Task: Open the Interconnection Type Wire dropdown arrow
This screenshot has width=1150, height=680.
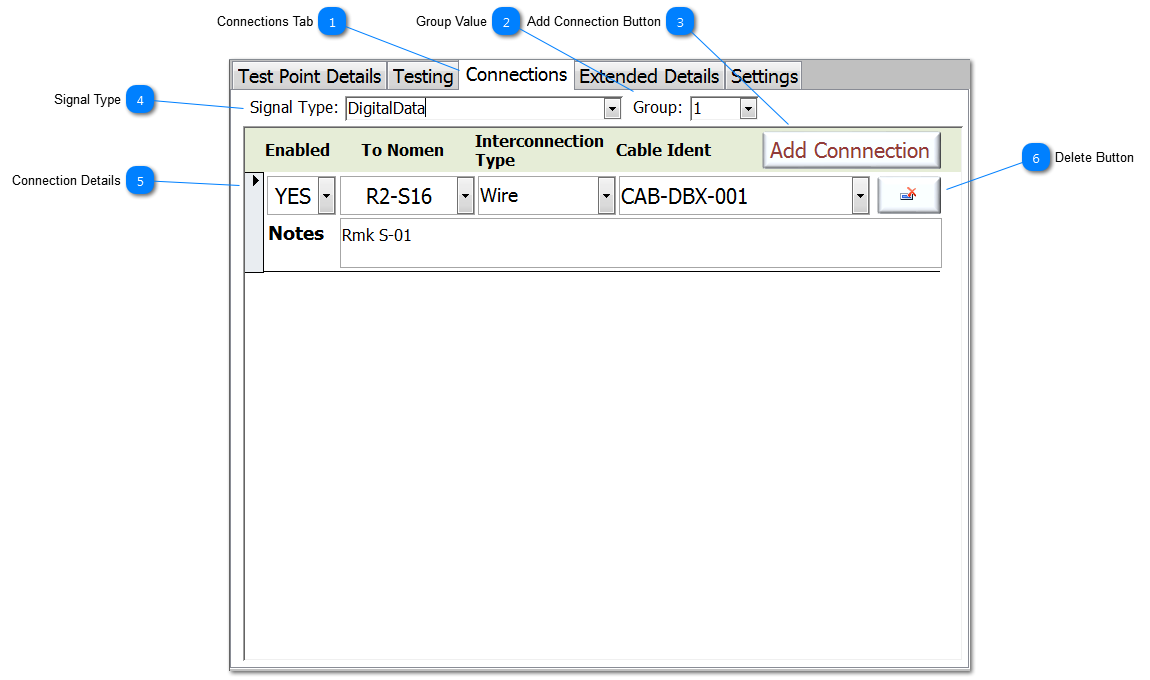Action: (x=606, y=196)
